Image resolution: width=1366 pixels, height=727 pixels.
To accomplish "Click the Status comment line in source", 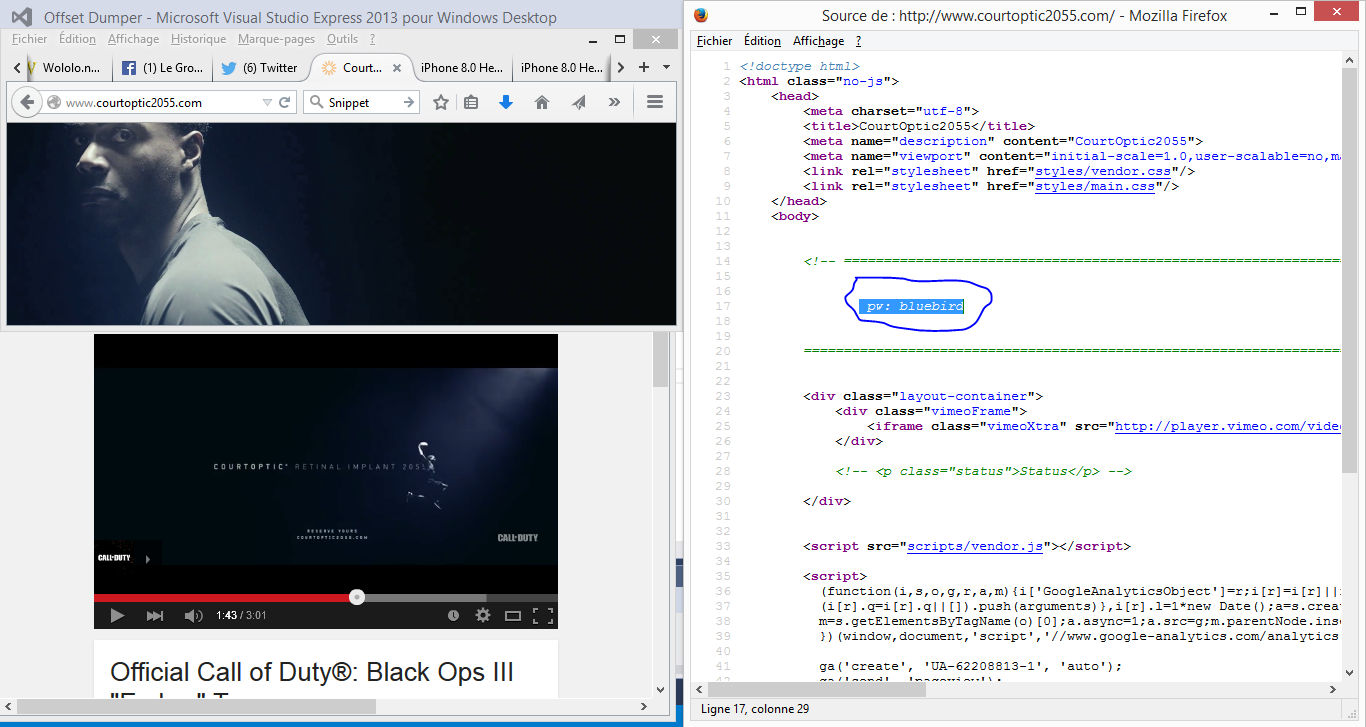I will (x=983, y=471).
